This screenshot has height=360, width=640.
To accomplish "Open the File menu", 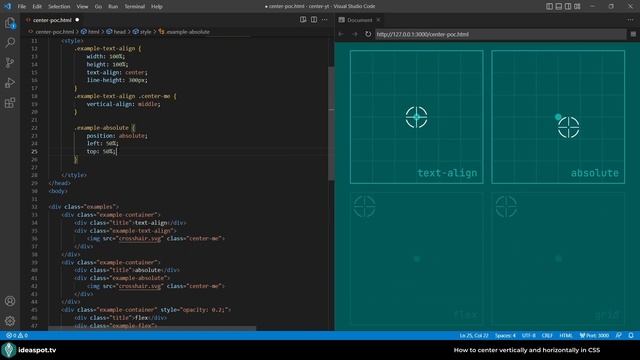I will point(22,7).
